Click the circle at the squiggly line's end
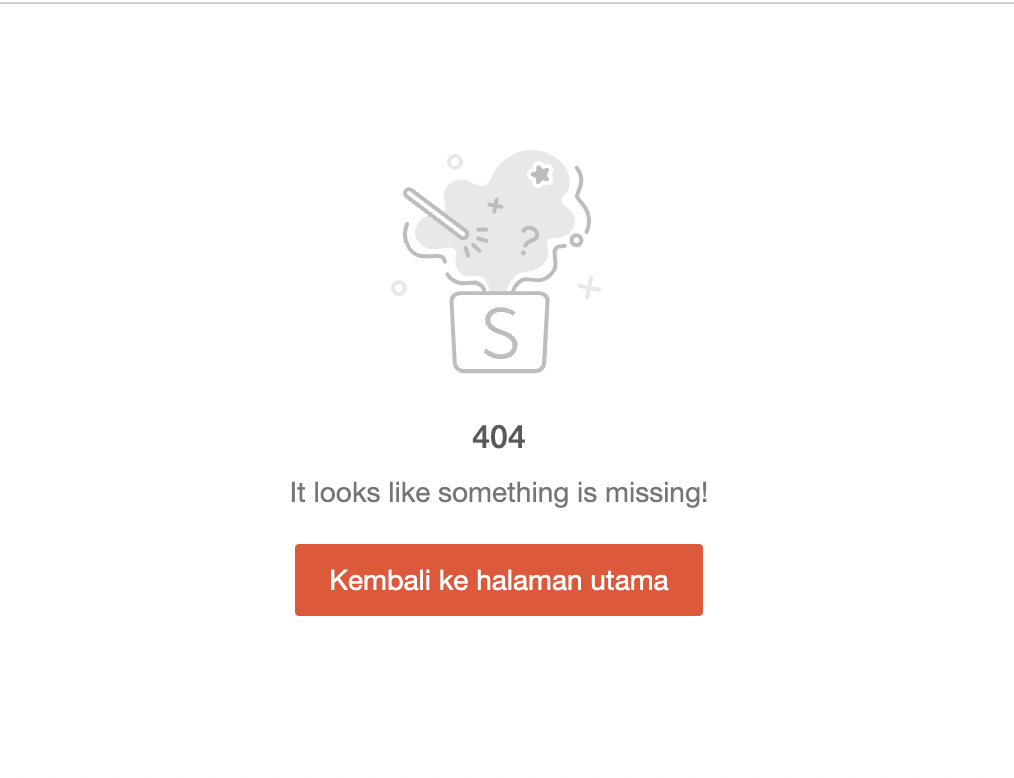Image resolution: width=1014 pixels, height=778 pixels. tap(576, 241)
